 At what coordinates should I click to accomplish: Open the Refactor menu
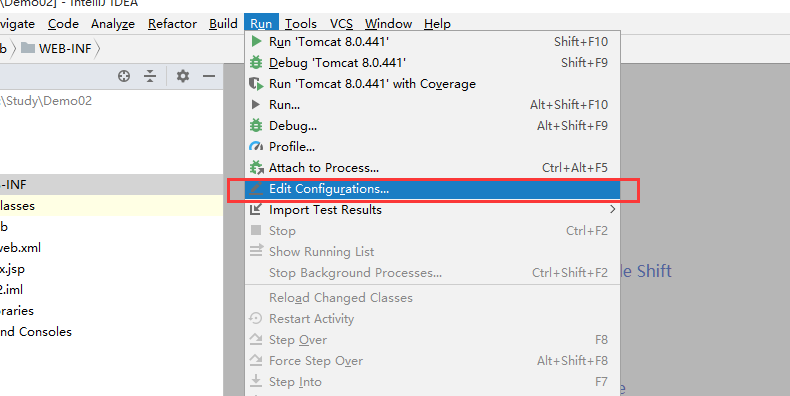(172, 24)
